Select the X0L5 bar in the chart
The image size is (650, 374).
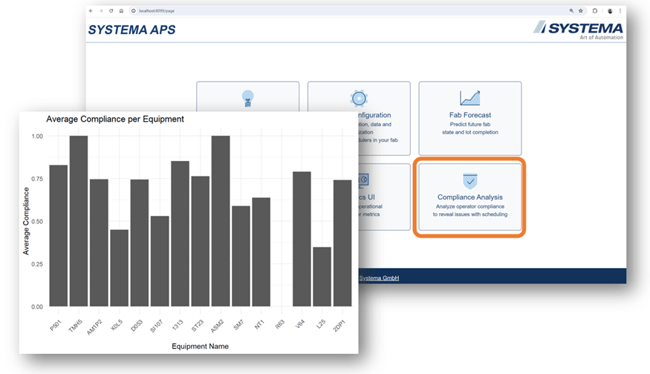[x=119, y=268]
